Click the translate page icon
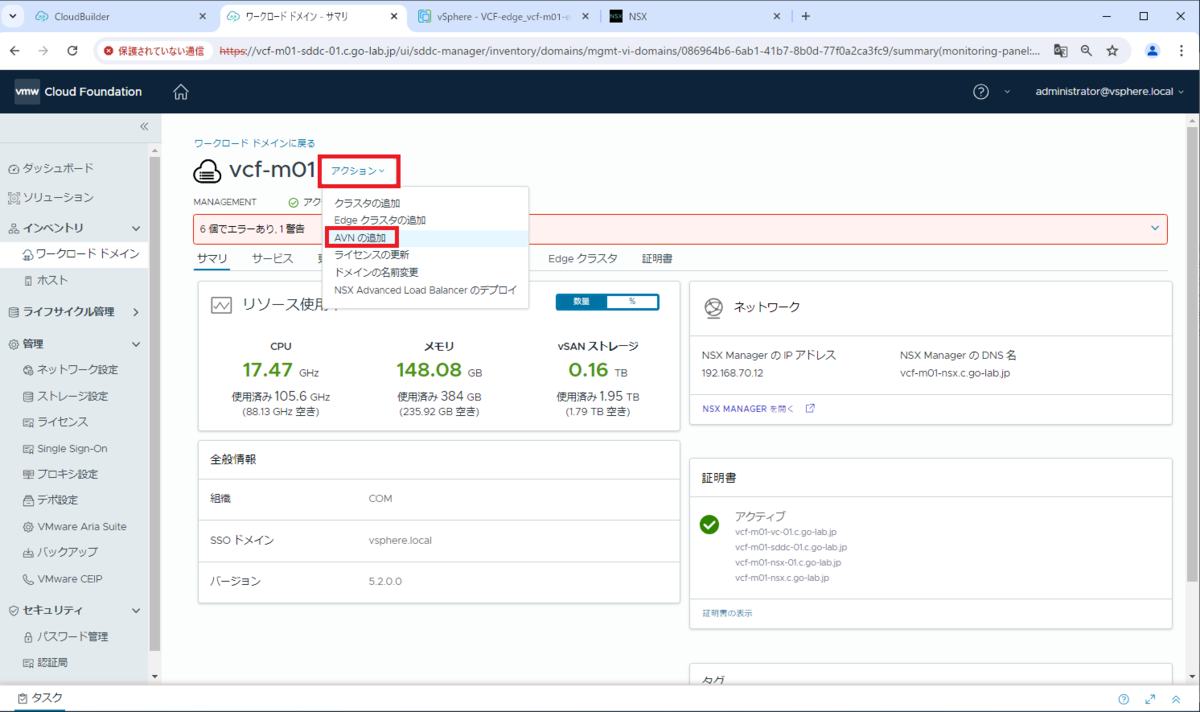1200x712 pixels. (x=1060, y=50)
